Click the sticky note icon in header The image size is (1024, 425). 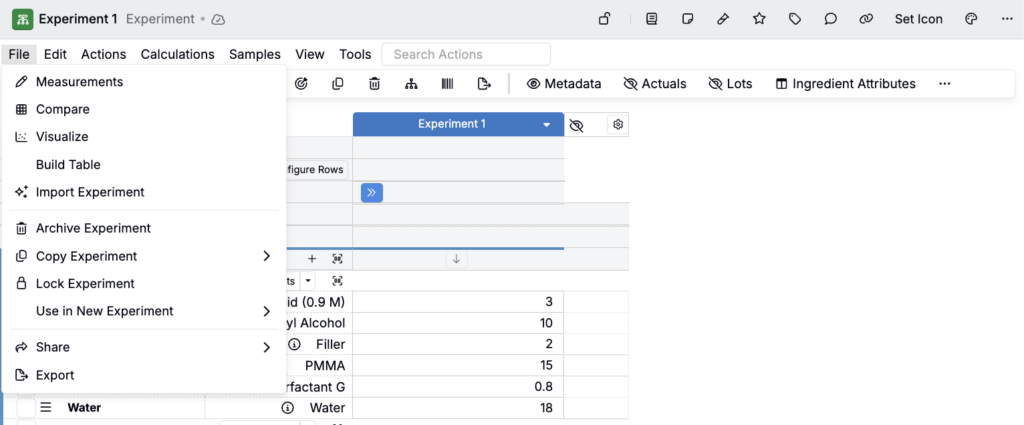[688, 19]
